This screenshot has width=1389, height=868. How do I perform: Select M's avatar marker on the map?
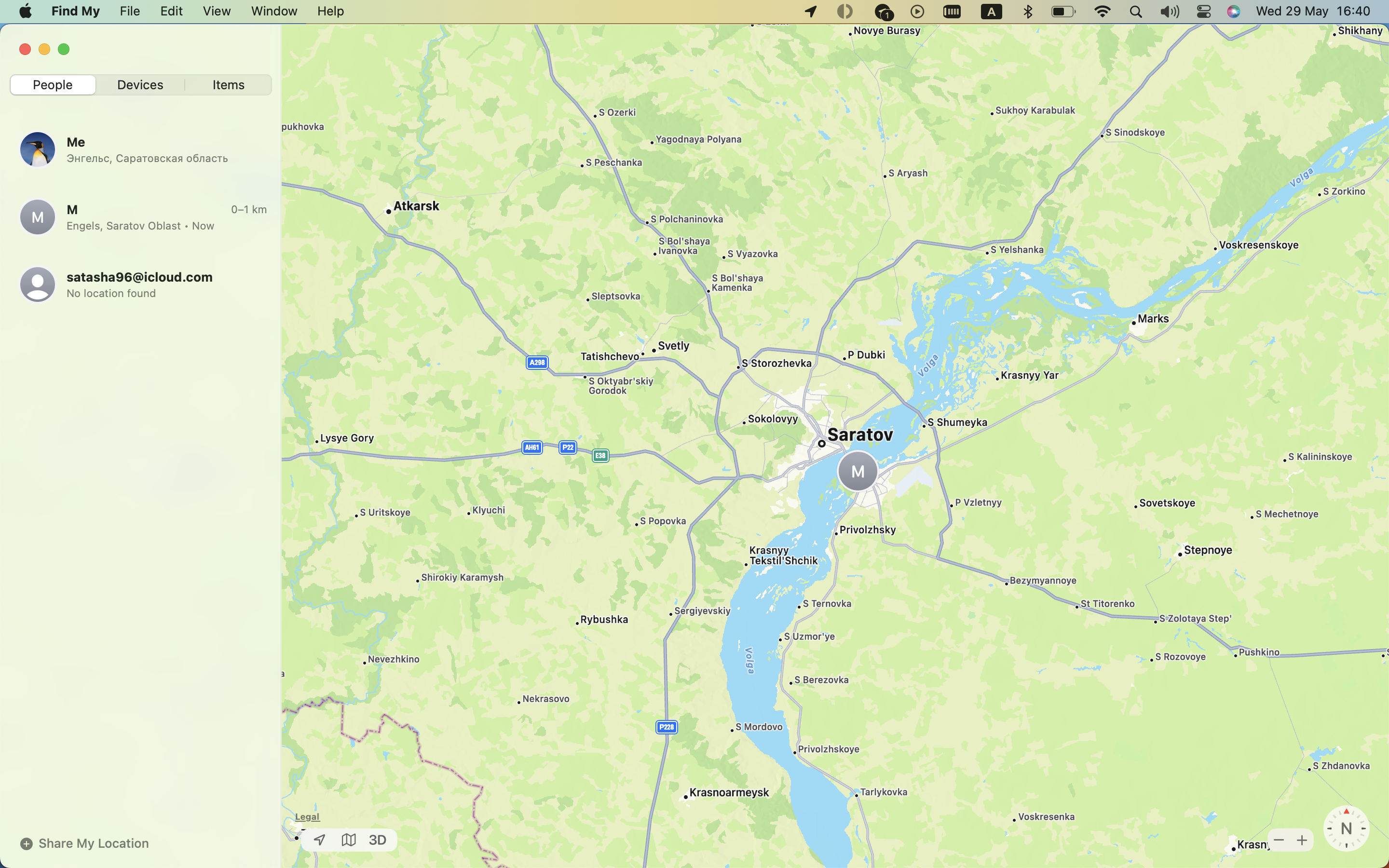(x=858, y=471)
